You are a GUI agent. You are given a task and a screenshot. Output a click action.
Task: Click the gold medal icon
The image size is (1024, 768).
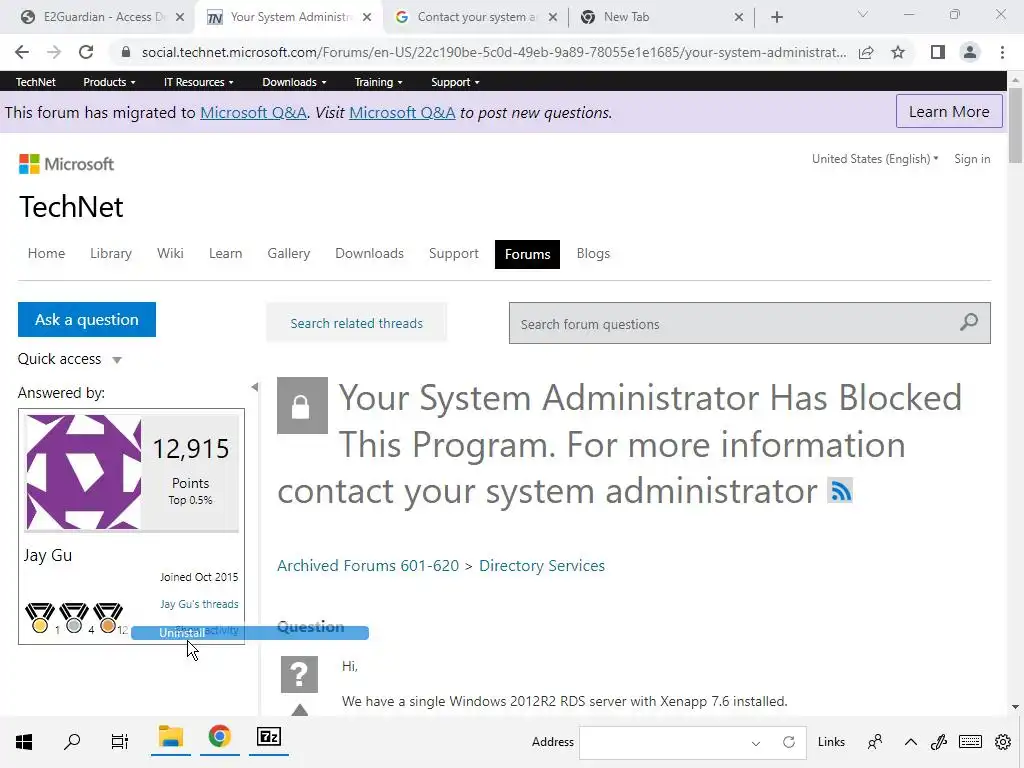(40, 617)
